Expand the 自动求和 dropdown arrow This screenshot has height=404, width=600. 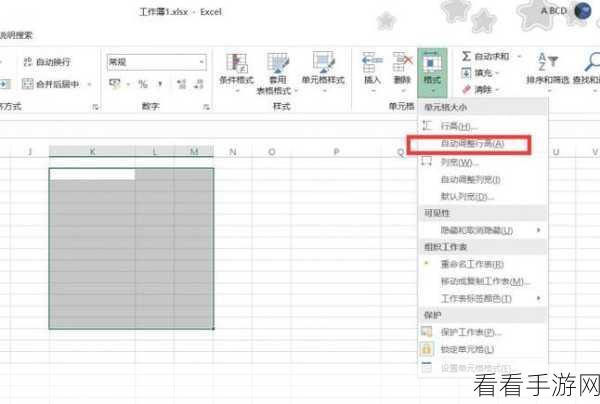[x=519, y=57]
